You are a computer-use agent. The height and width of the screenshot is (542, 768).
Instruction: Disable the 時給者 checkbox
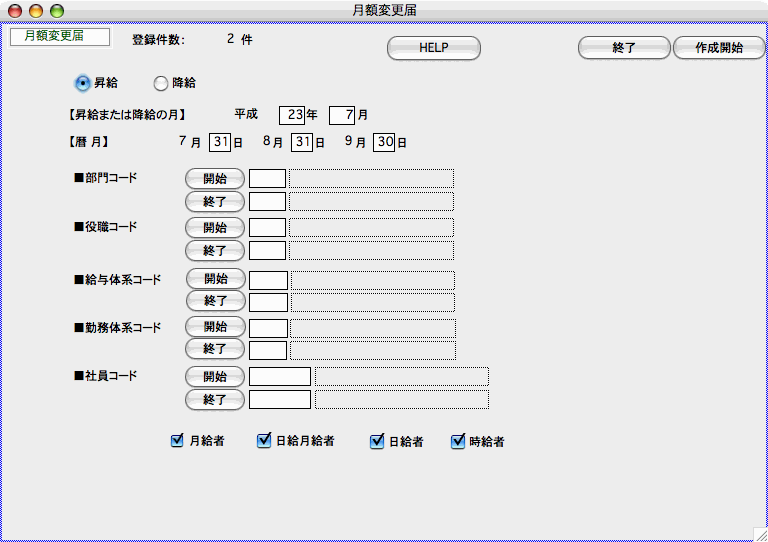click(x=458, y=440)
